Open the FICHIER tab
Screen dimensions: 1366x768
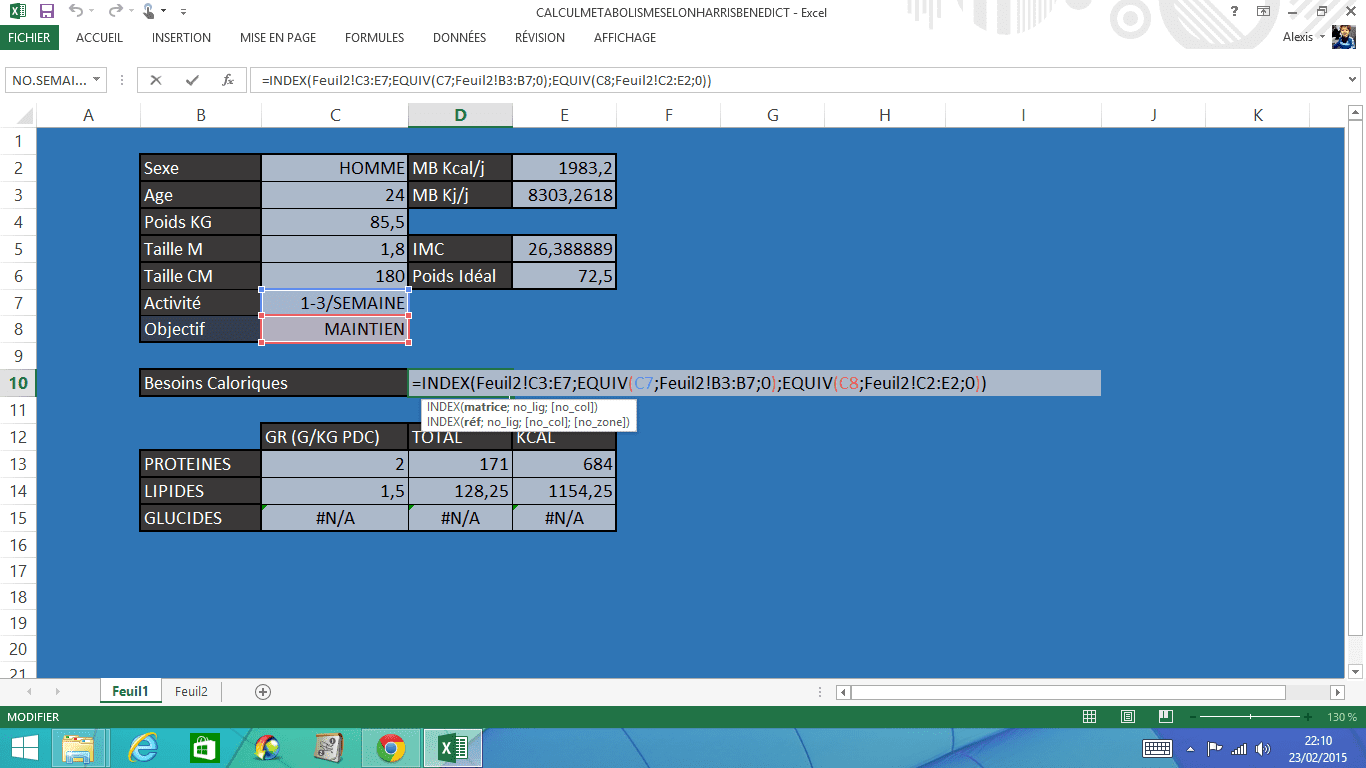click(x=29, y=37)
